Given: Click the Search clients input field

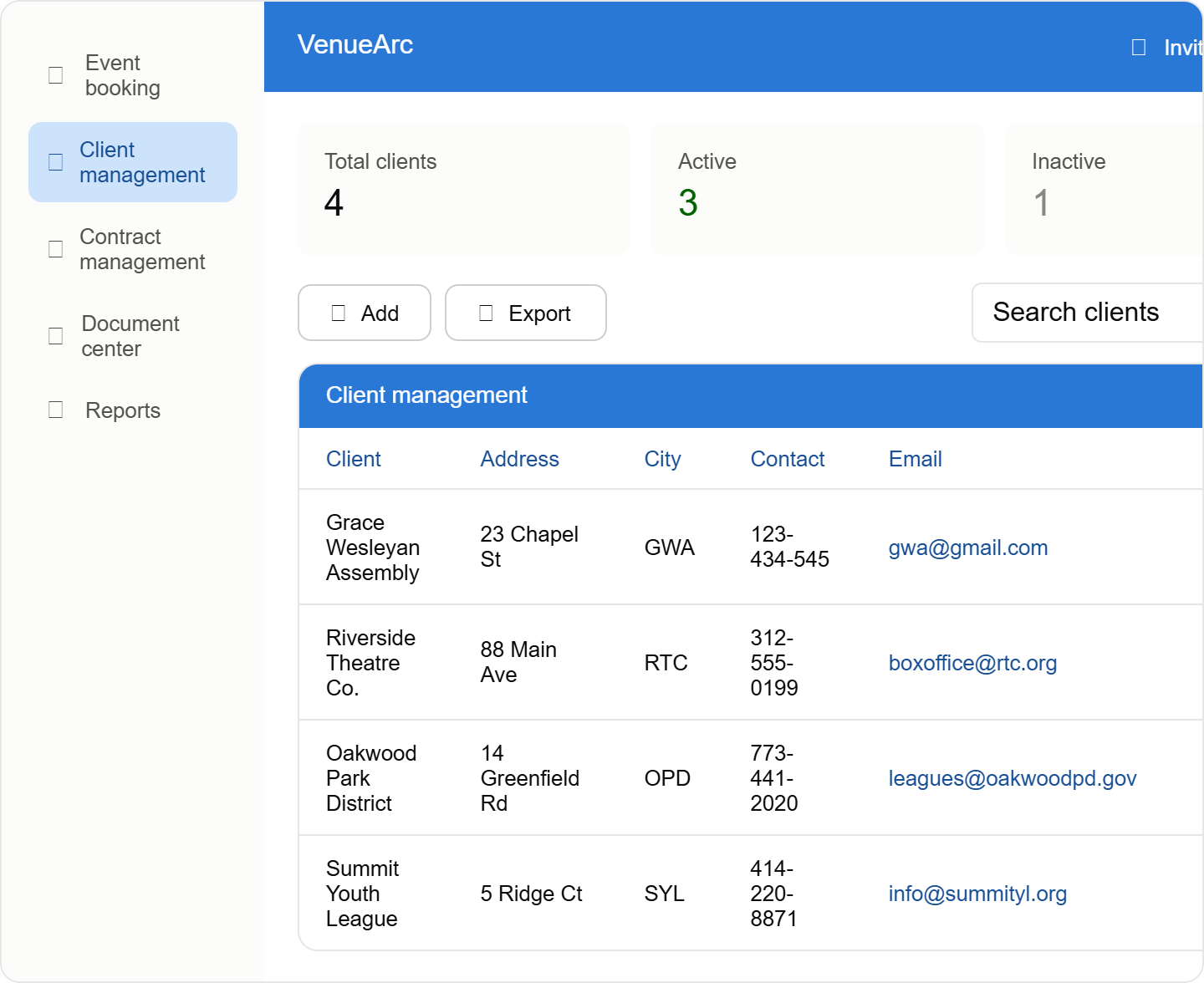Looking at the screenshot, I should coord(1088,313).
